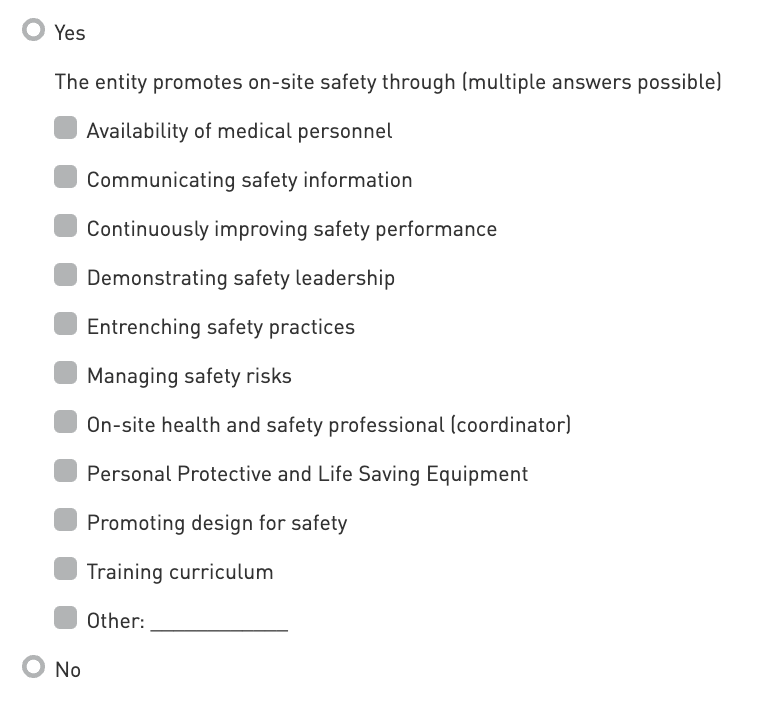Click the Demonstrating safety leadership label
This screenshot has width=762, height=712.
coord(240,278)
